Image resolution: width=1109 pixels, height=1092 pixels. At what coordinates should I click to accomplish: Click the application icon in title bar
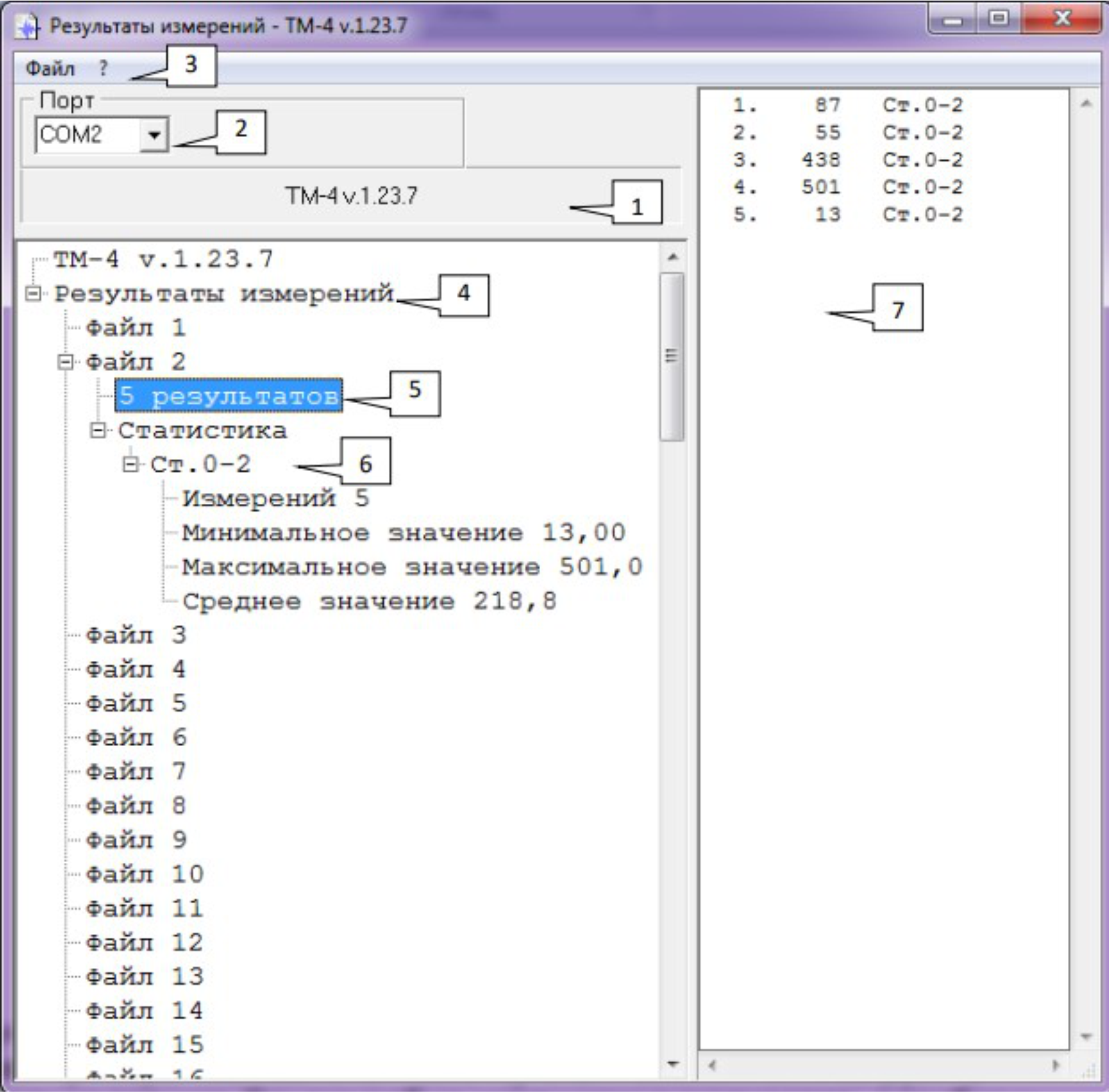tap(26, 26)
